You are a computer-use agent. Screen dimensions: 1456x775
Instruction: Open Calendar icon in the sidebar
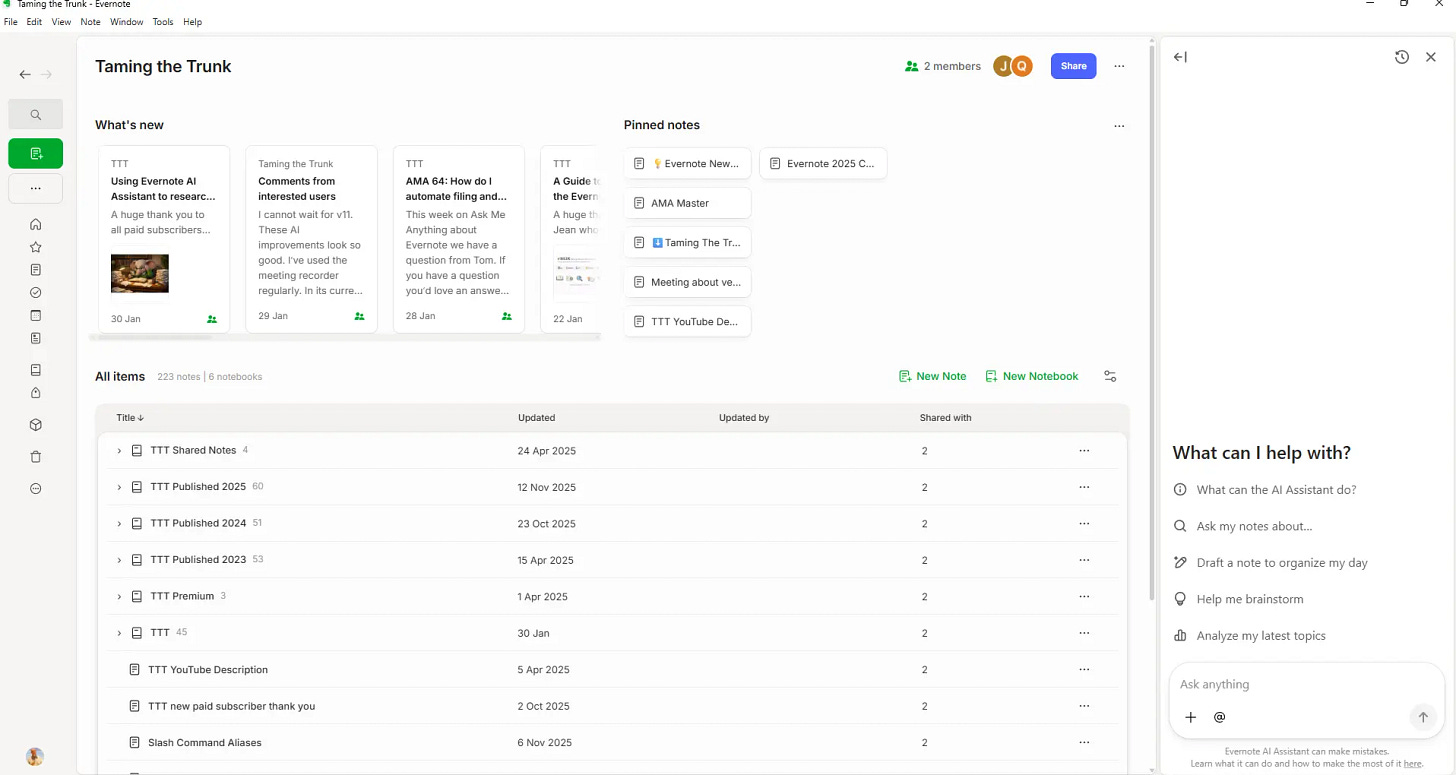click(36, 315)
